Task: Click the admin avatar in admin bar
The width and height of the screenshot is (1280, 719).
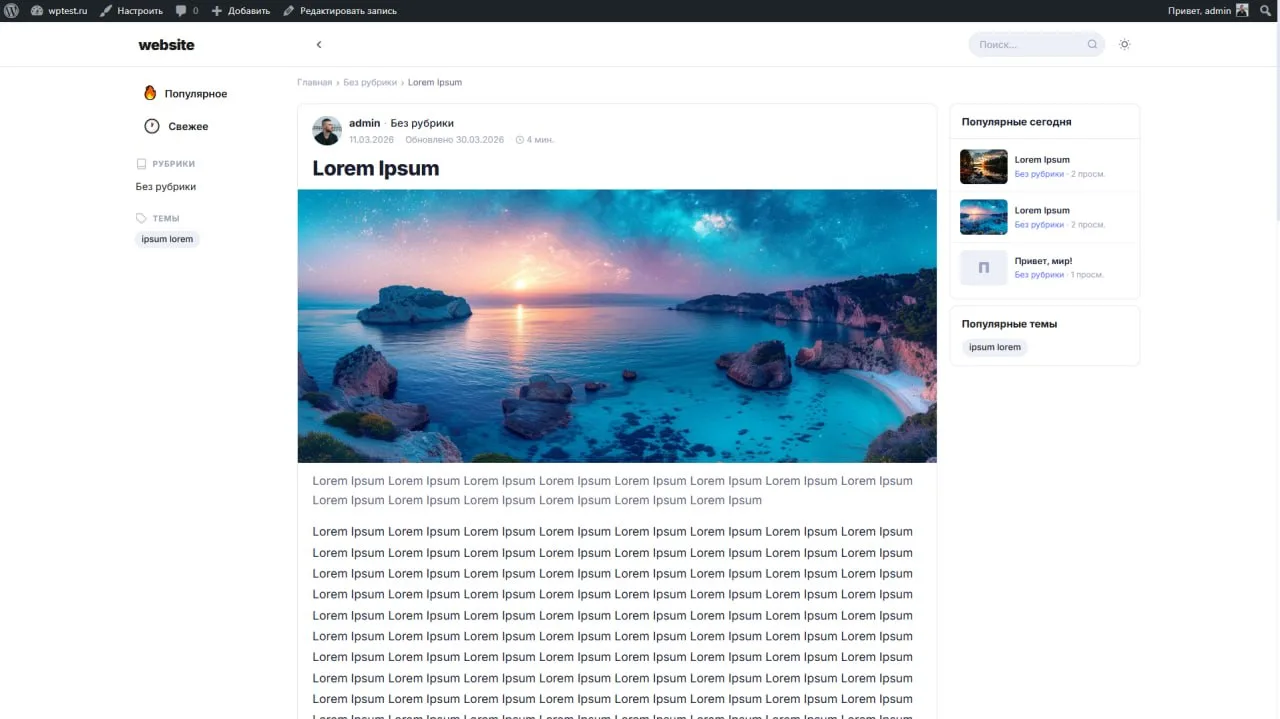Action: 1242,11
